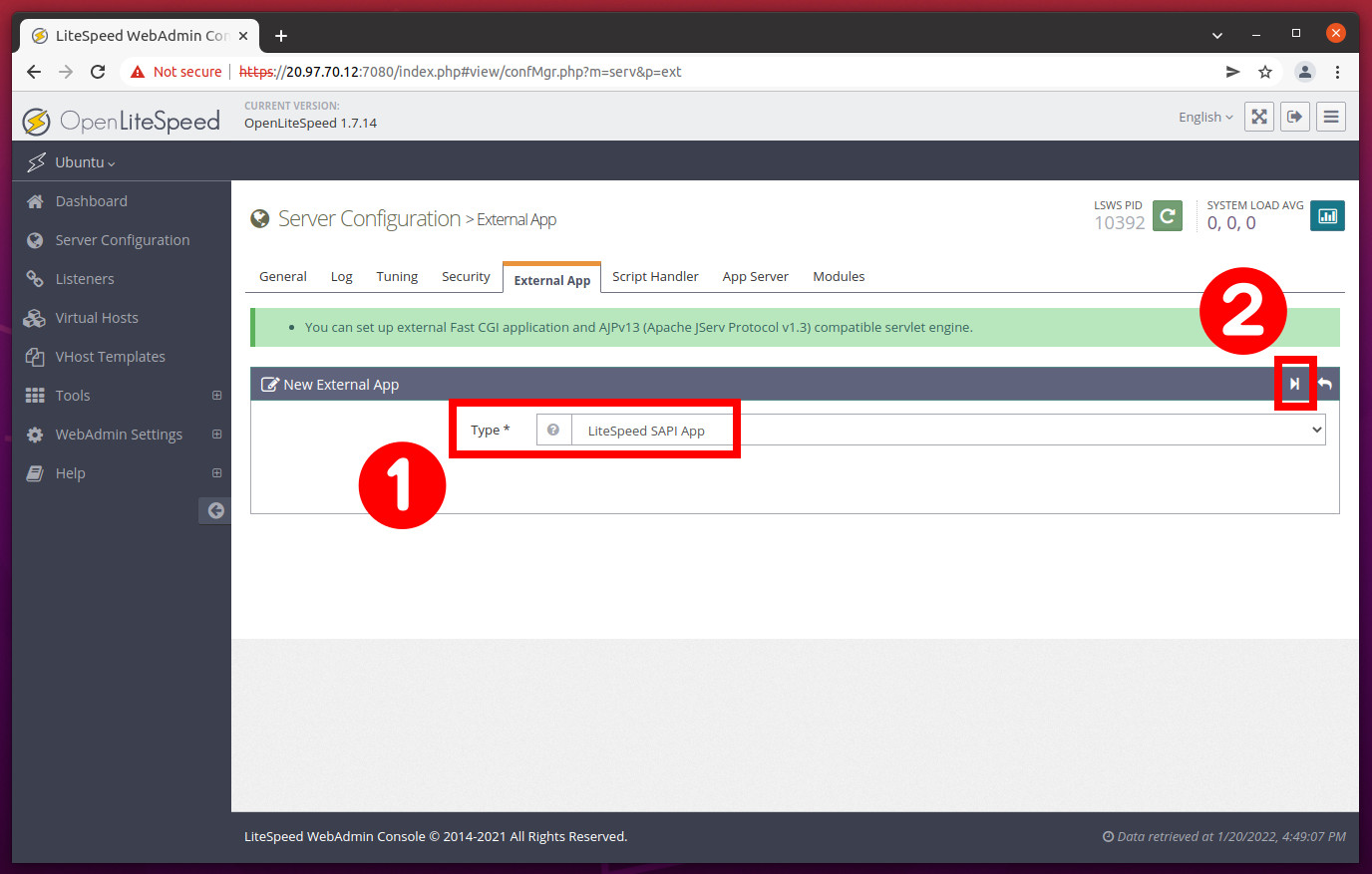Switch to the General tab
This screenshot has height=874, width=1372.
click(283, 277)
